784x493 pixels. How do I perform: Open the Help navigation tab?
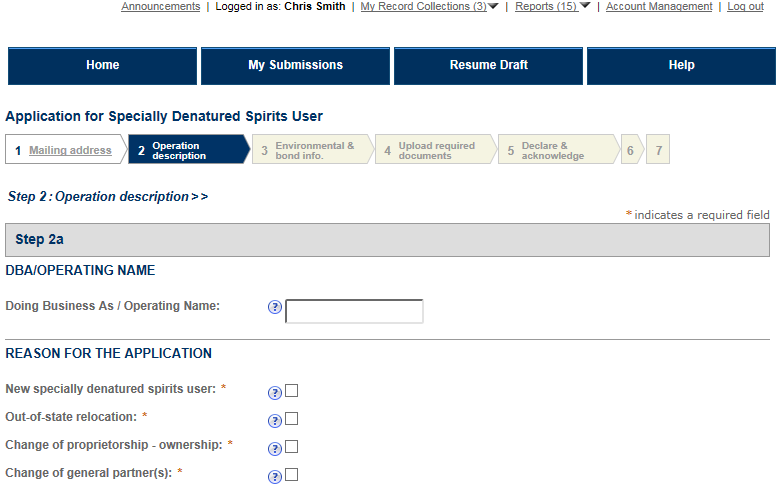682,65
